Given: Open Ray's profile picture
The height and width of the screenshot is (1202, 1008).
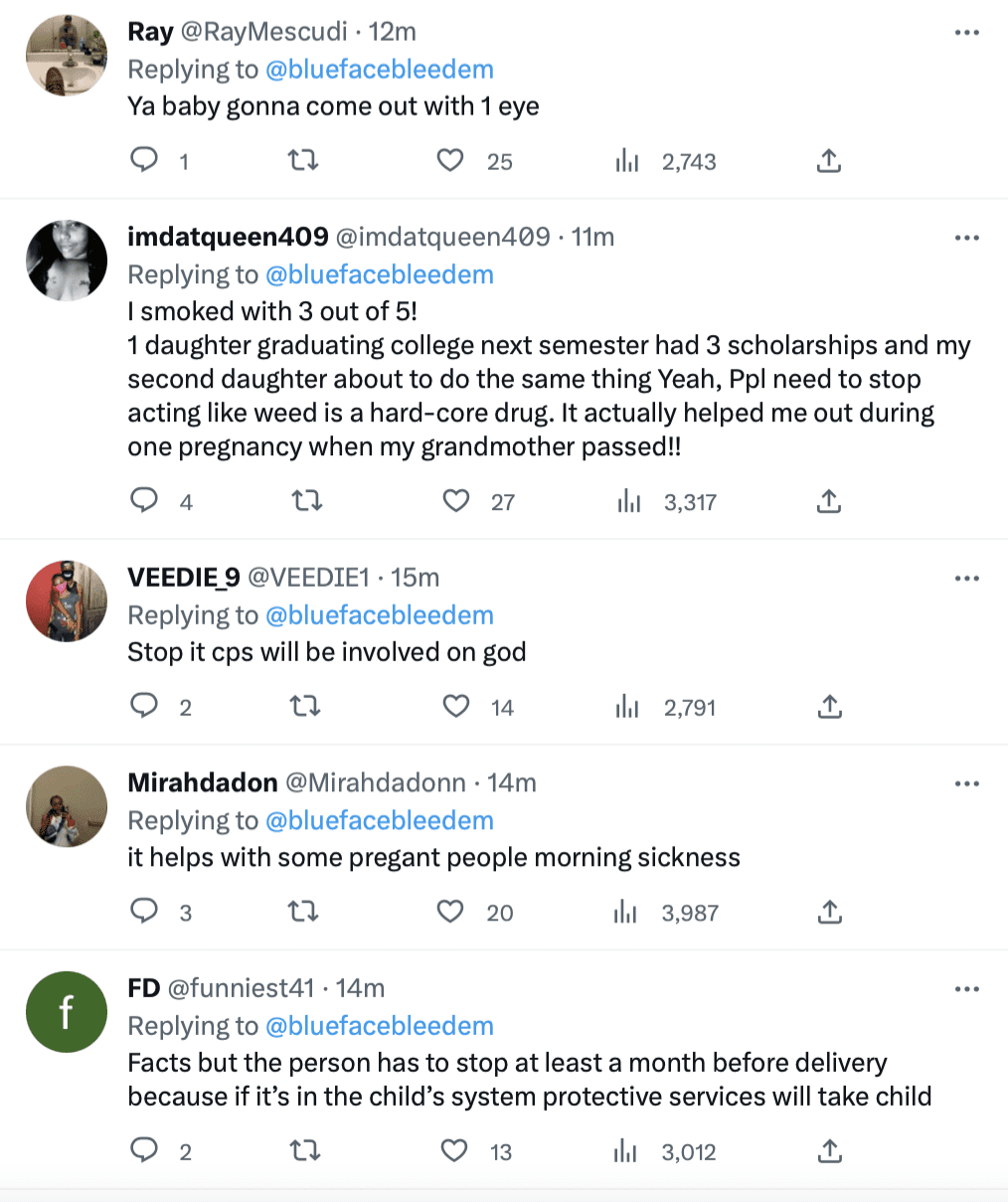Looking at the screenshot, I should coord(66,56).
